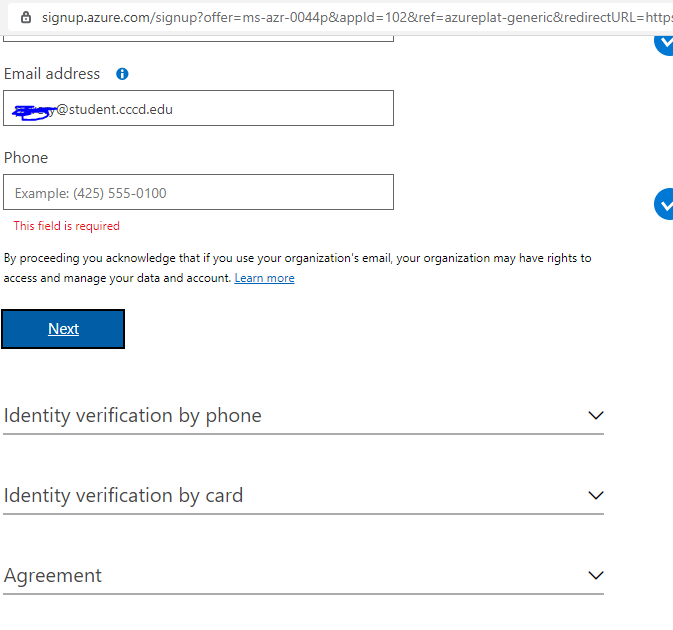Focus the Email address input field
The image size is (673, 630).
[198, 108]
